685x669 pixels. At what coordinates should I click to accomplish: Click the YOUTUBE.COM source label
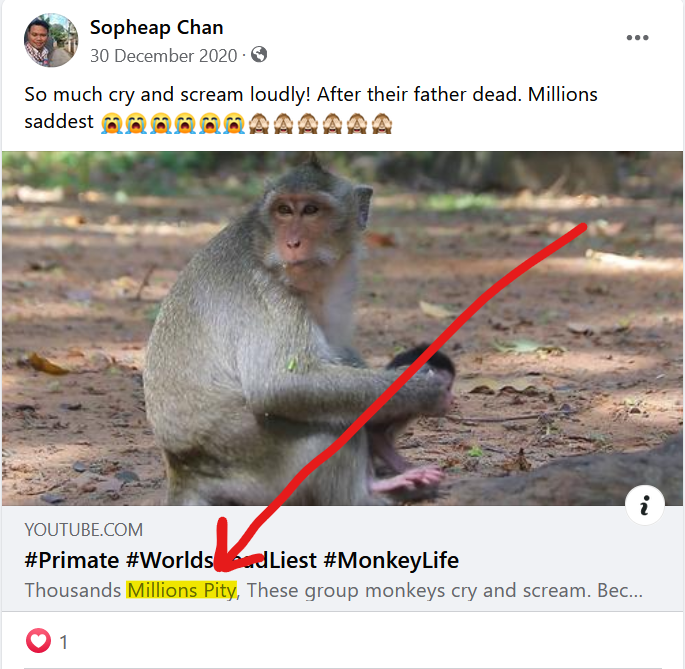tap(84, 530)
